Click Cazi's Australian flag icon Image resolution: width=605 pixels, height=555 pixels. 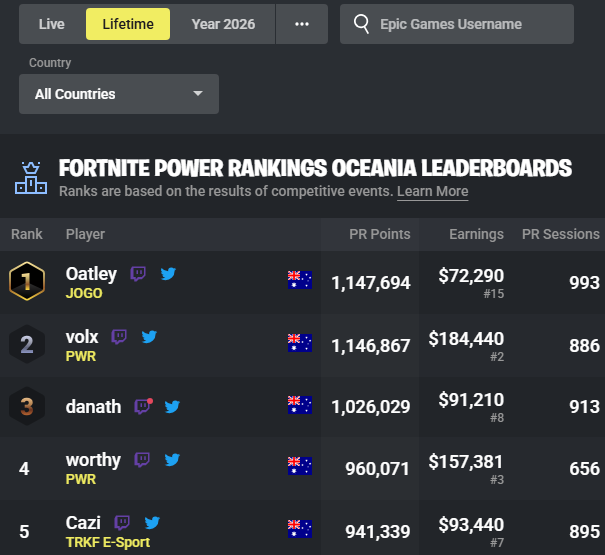point(300,529)
